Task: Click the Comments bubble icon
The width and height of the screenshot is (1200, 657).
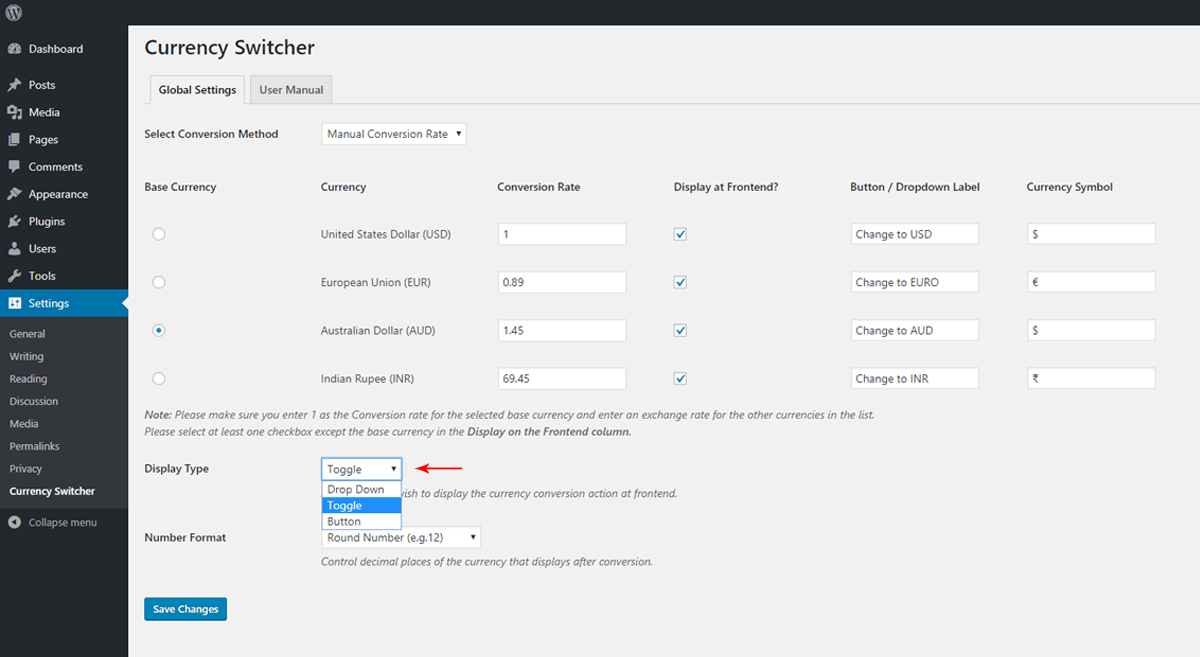Action: click(x=14, y=167)
